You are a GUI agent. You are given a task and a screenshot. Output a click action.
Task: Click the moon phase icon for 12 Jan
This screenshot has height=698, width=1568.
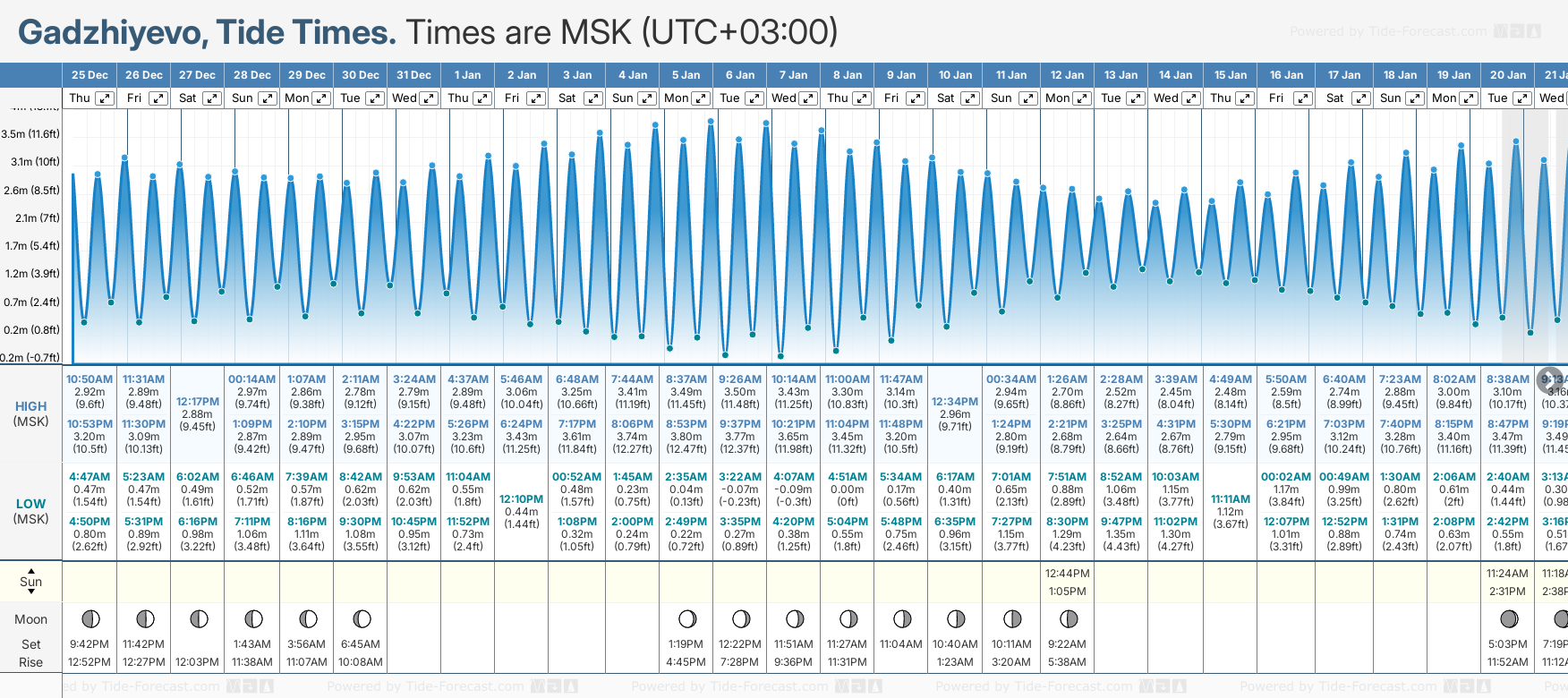[1068, 618]
